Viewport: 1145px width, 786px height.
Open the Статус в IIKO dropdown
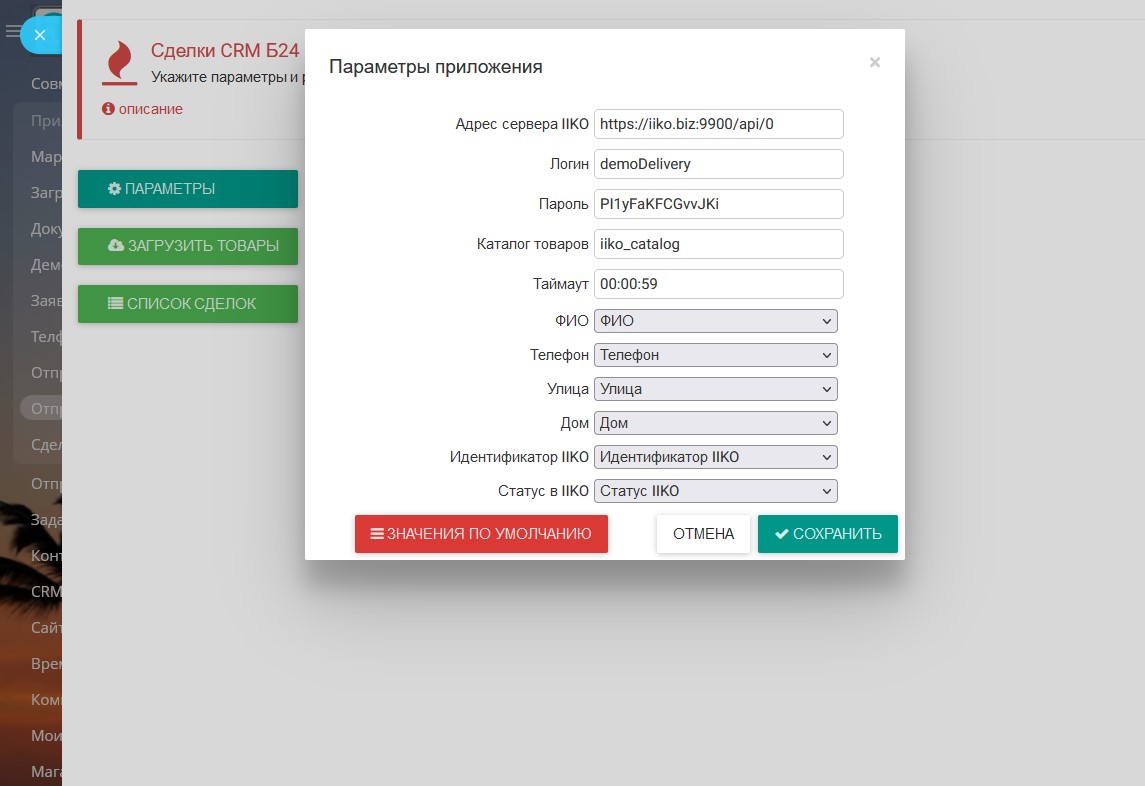[715, 491]
